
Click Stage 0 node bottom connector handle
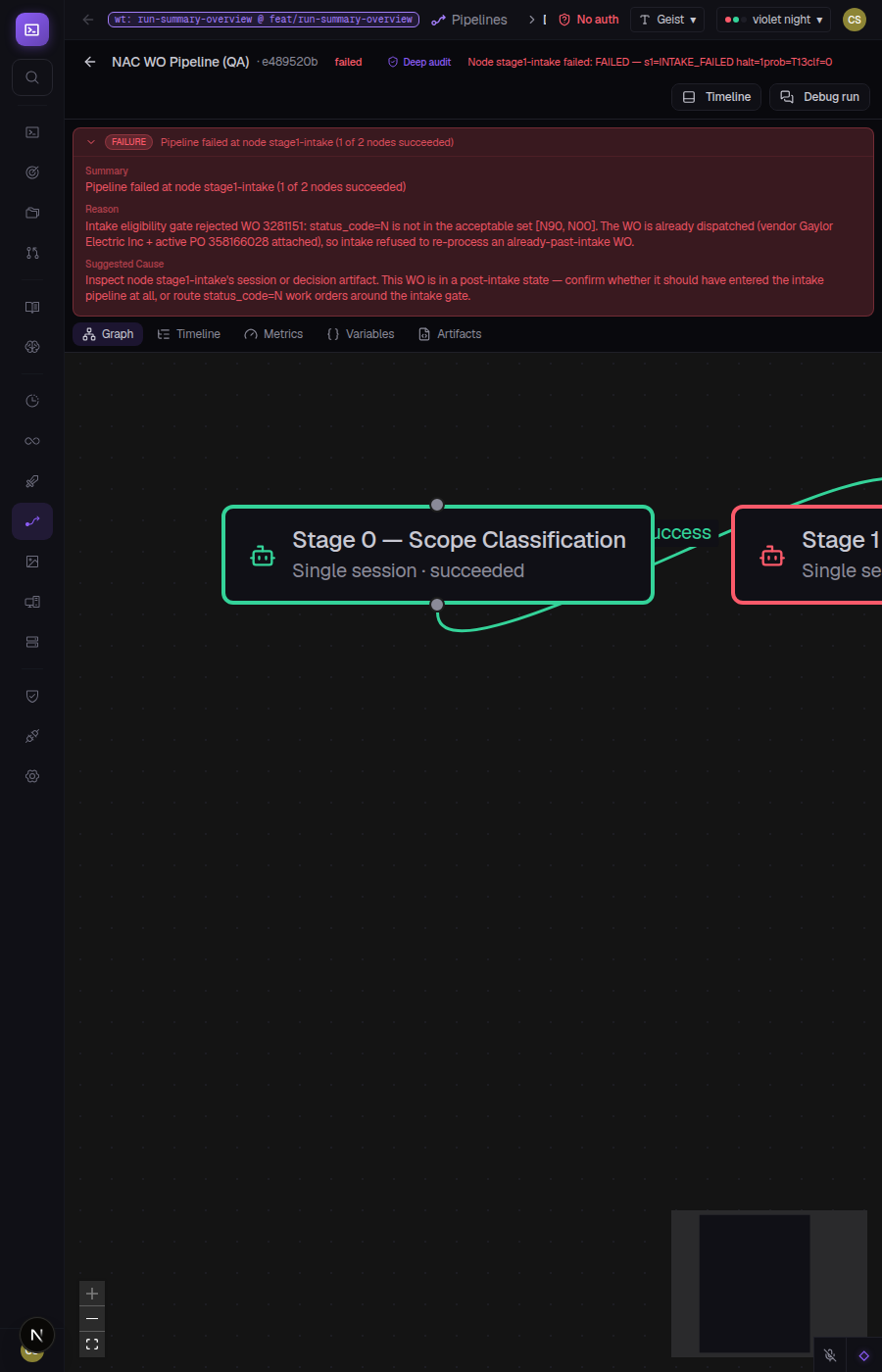[x=437, y=605]
